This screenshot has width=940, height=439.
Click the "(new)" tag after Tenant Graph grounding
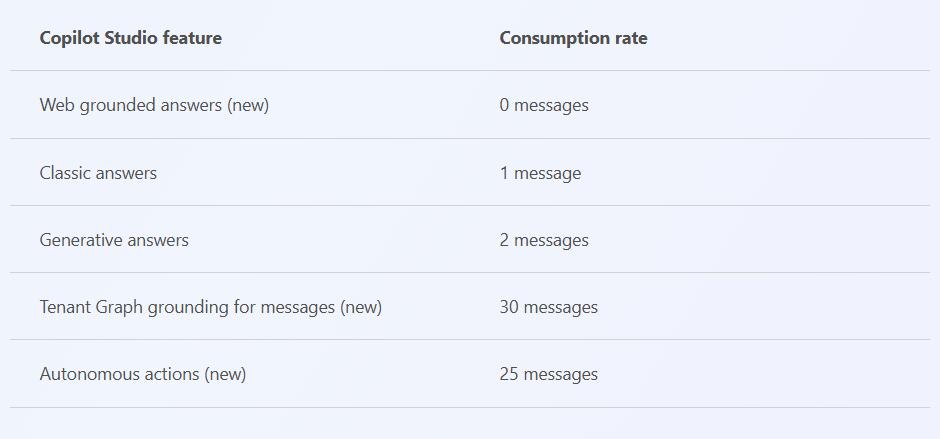(x=361, y=307)
